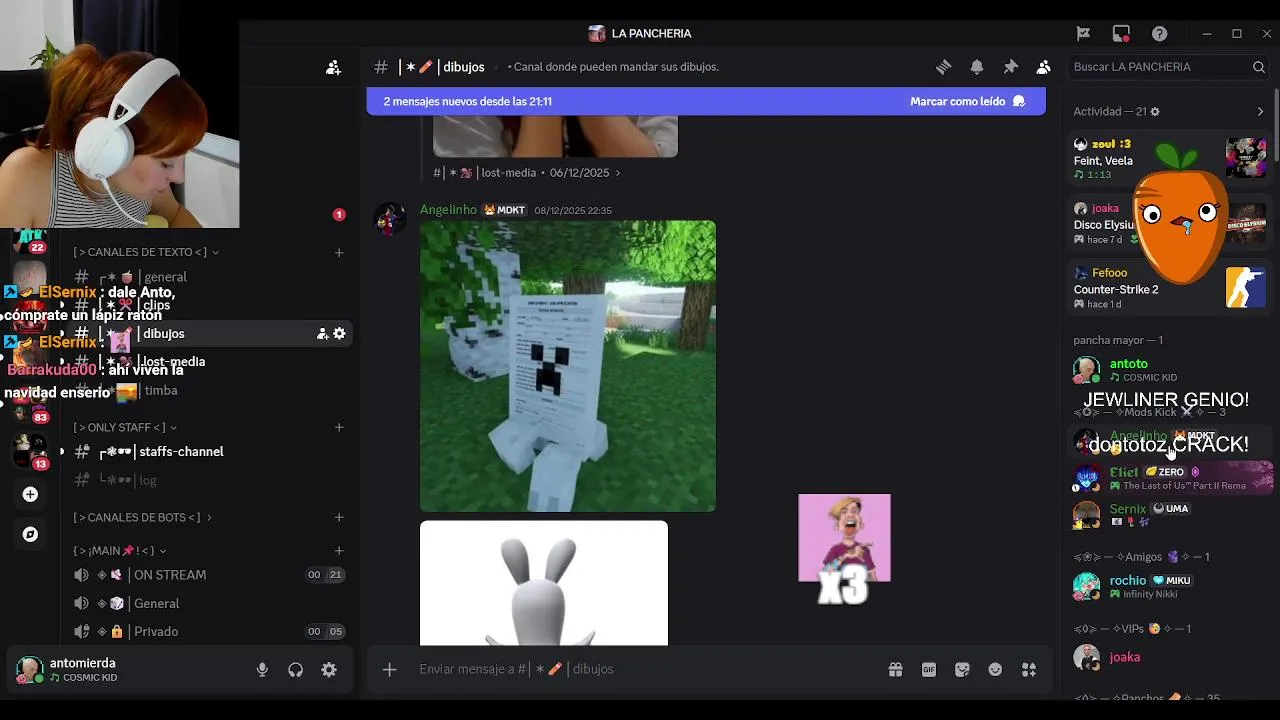Open the timba channel

coord(210,391)
